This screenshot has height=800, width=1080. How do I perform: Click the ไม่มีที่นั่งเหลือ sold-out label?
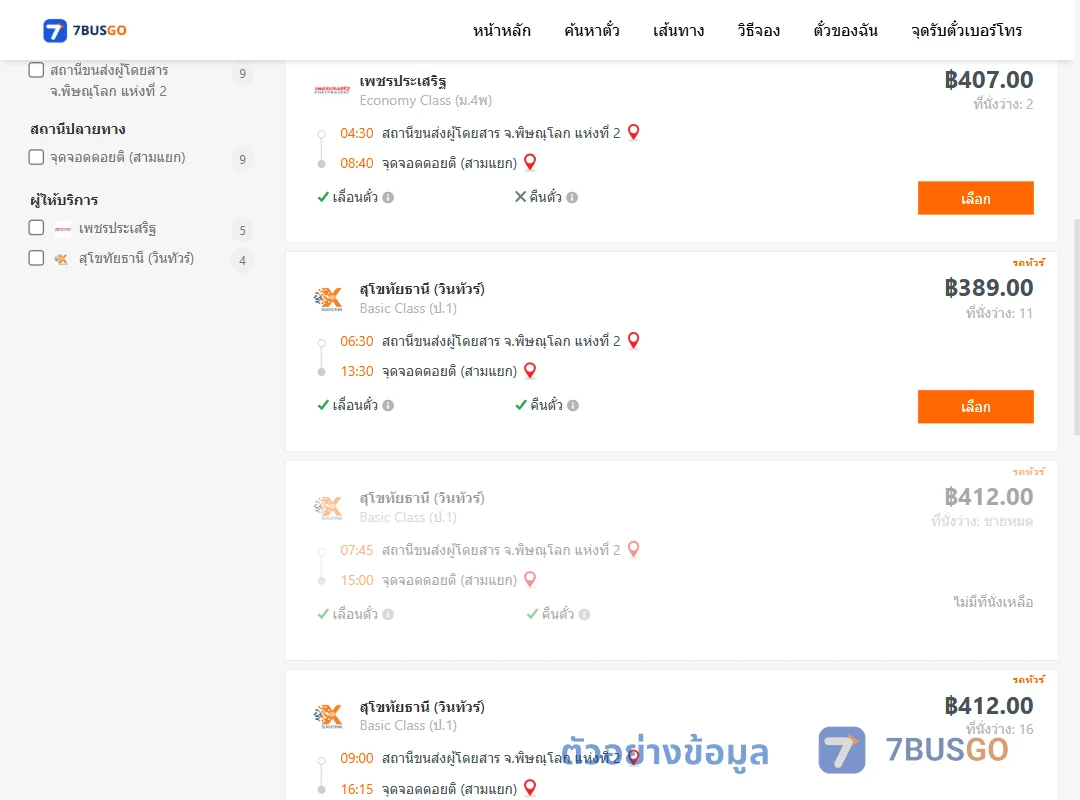[993, 602]
